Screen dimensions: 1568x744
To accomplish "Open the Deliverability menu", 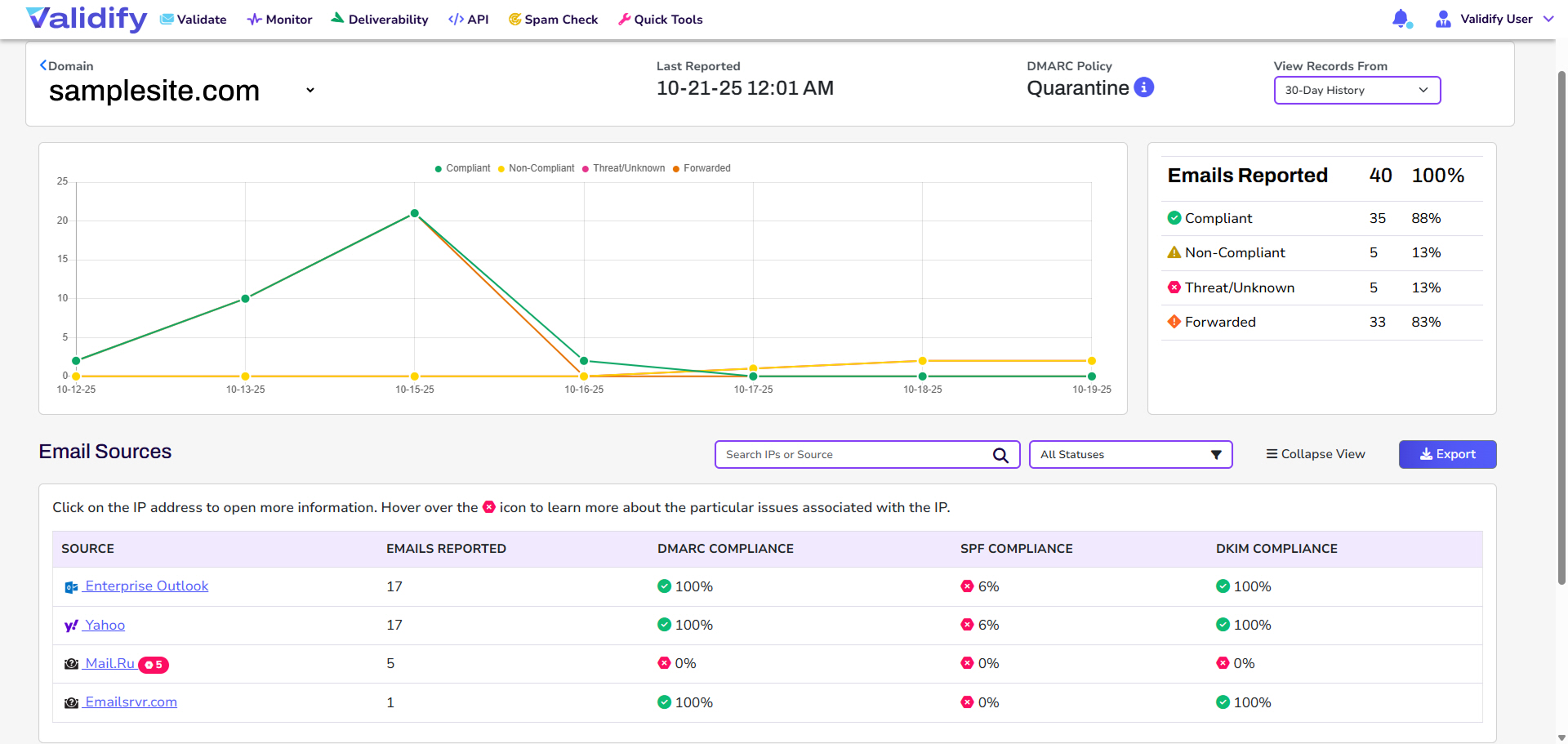I will 380,20.
